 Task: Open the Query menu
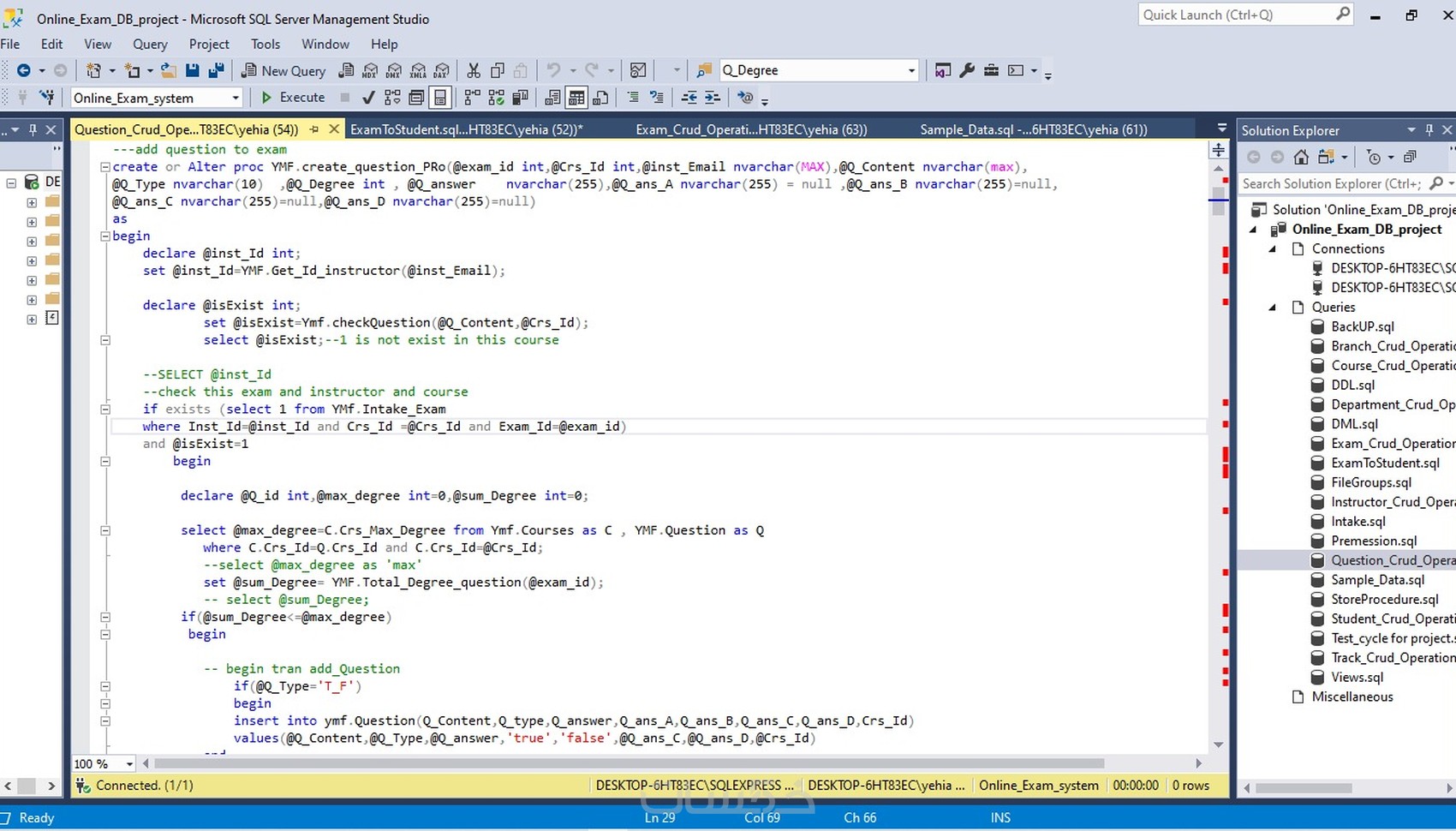(x=150, y=44)
